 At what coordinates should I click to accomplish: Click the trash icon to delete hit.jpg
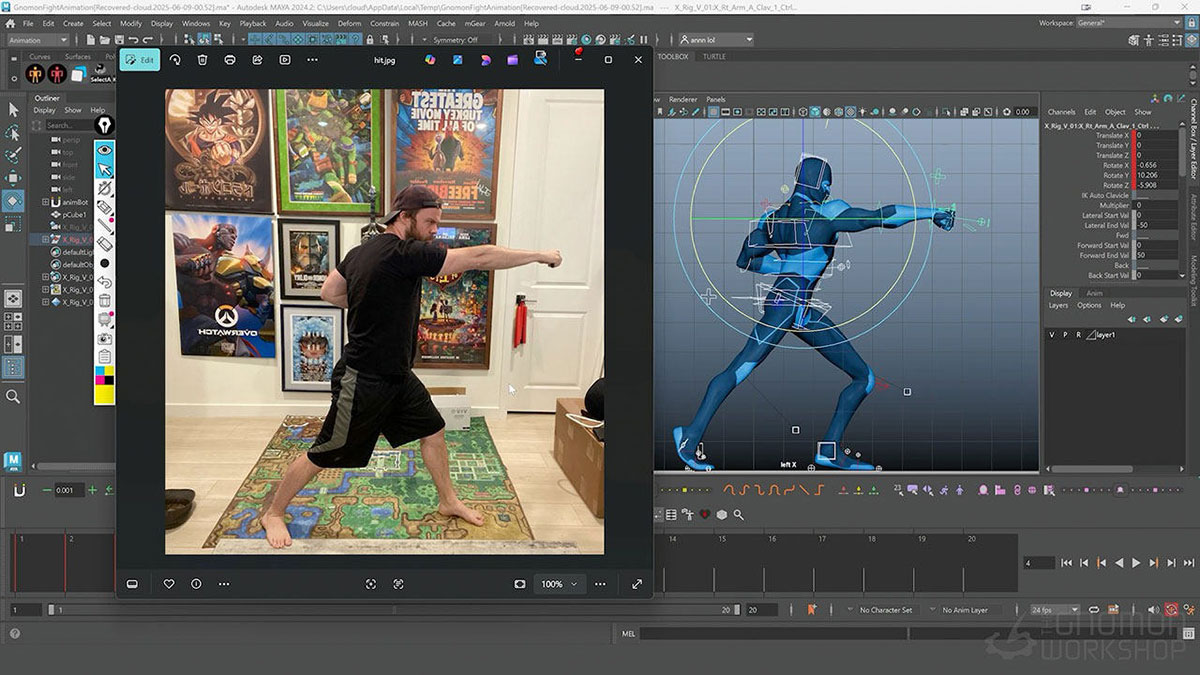(202, 59)
